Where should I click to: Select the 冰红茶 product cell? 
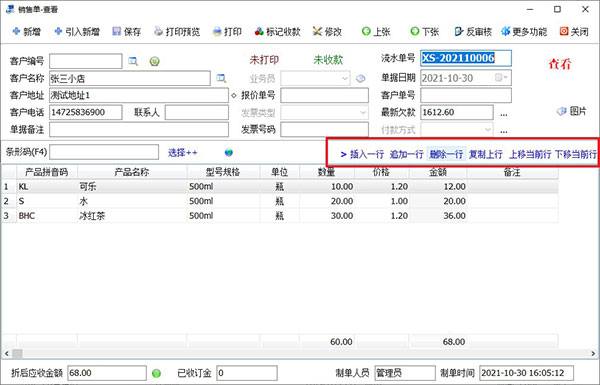tap(132, 216)
